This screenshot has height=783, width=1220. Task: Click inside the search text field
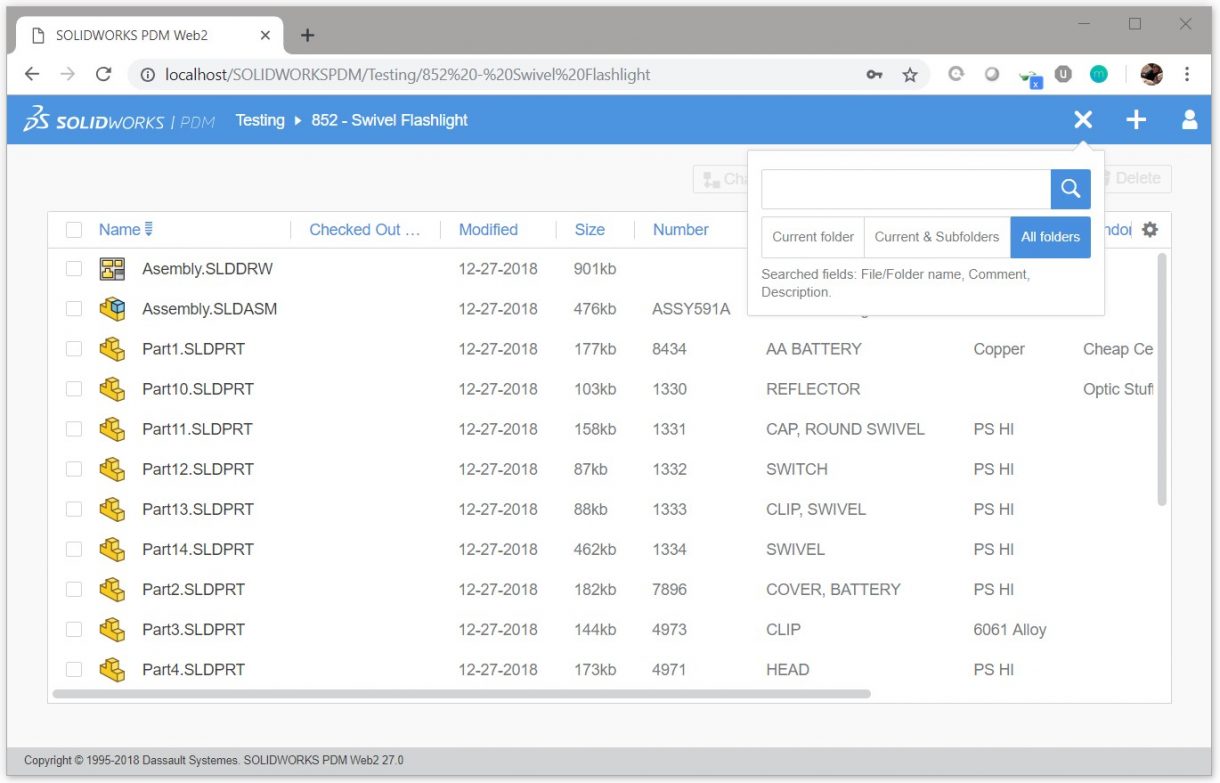pyautogui.click(x=906, y=189)
